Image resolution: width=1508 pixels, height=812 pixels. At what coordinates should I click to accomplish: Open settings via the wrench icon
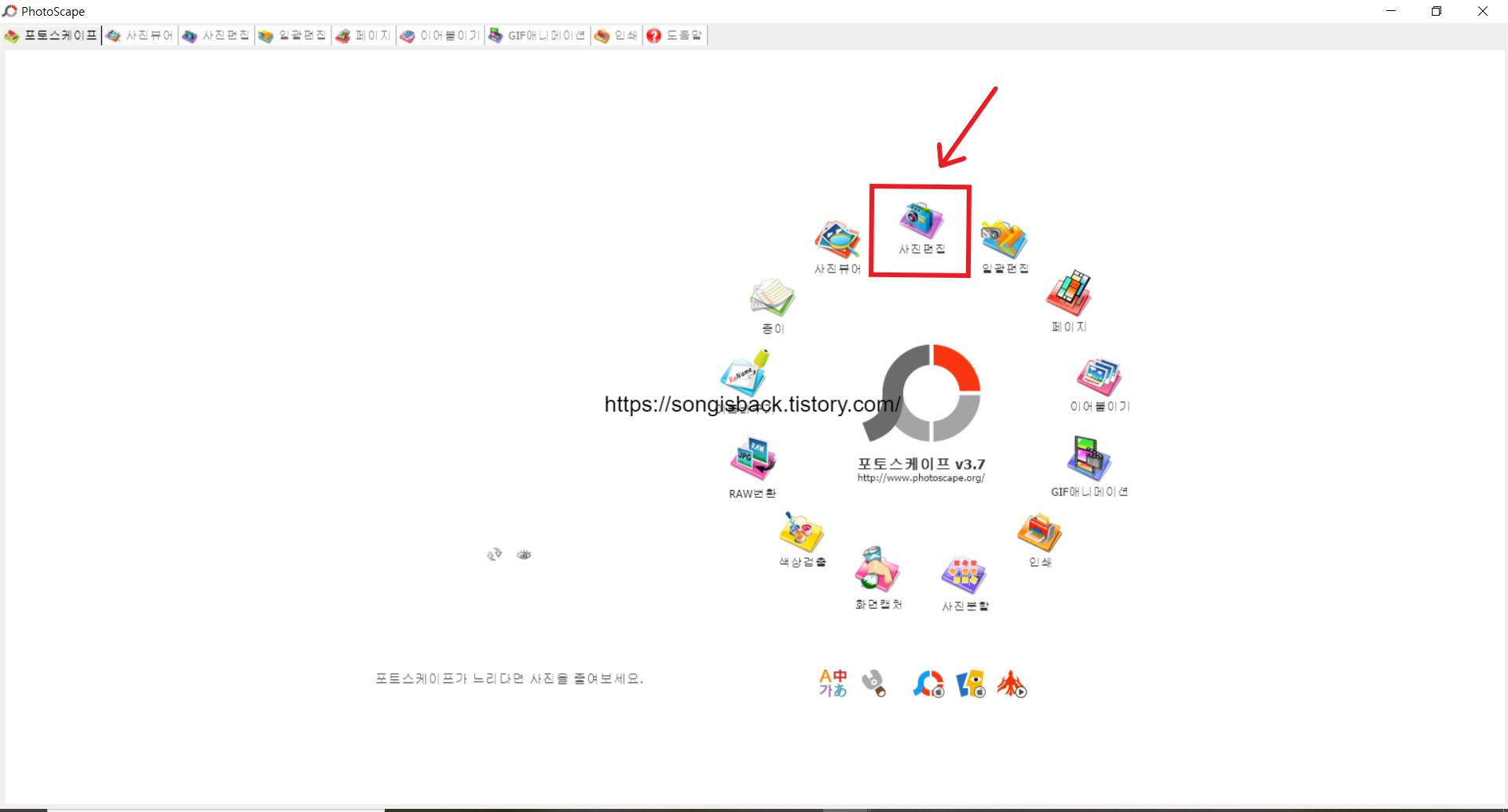(873, 683)
